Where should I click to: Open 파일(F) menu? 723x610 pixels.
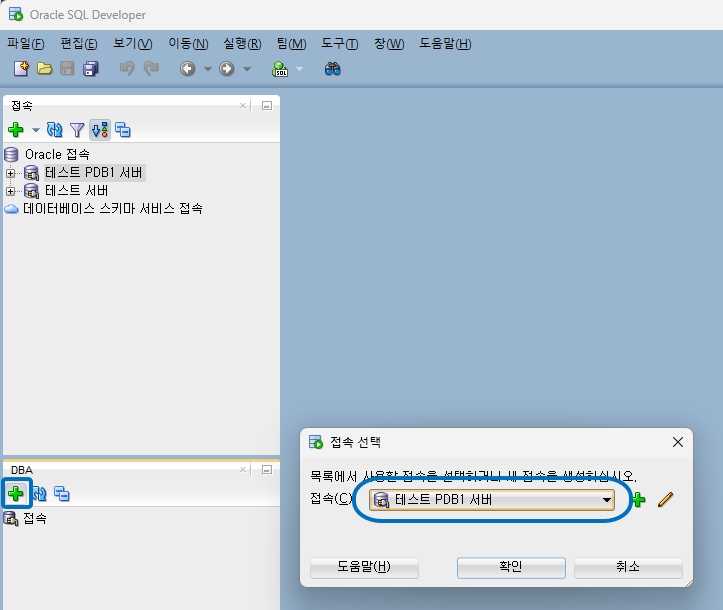pyautogui.click(x=26, y=43)
